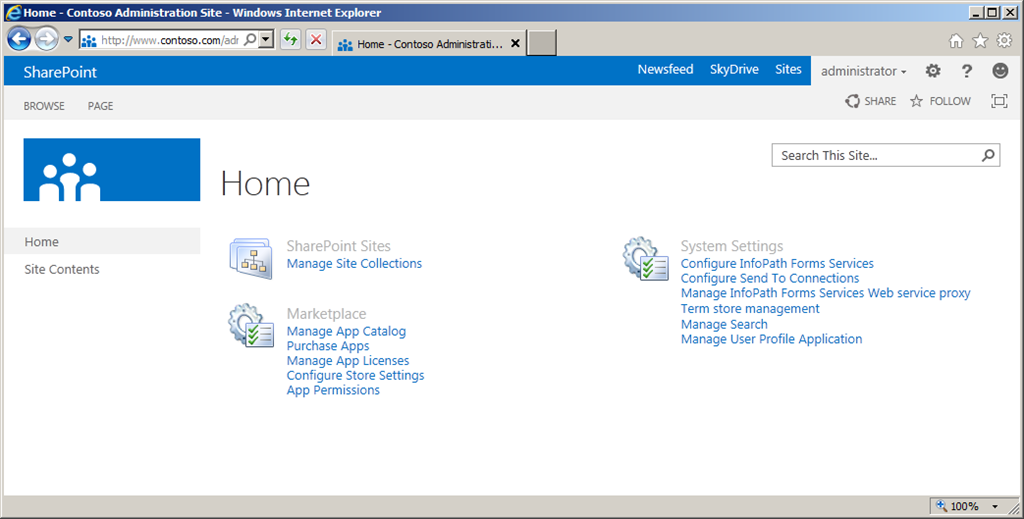Close the Contoso Administration browser tab
1024x519 pixels.
pyautogui.click(x=515, y=43)
